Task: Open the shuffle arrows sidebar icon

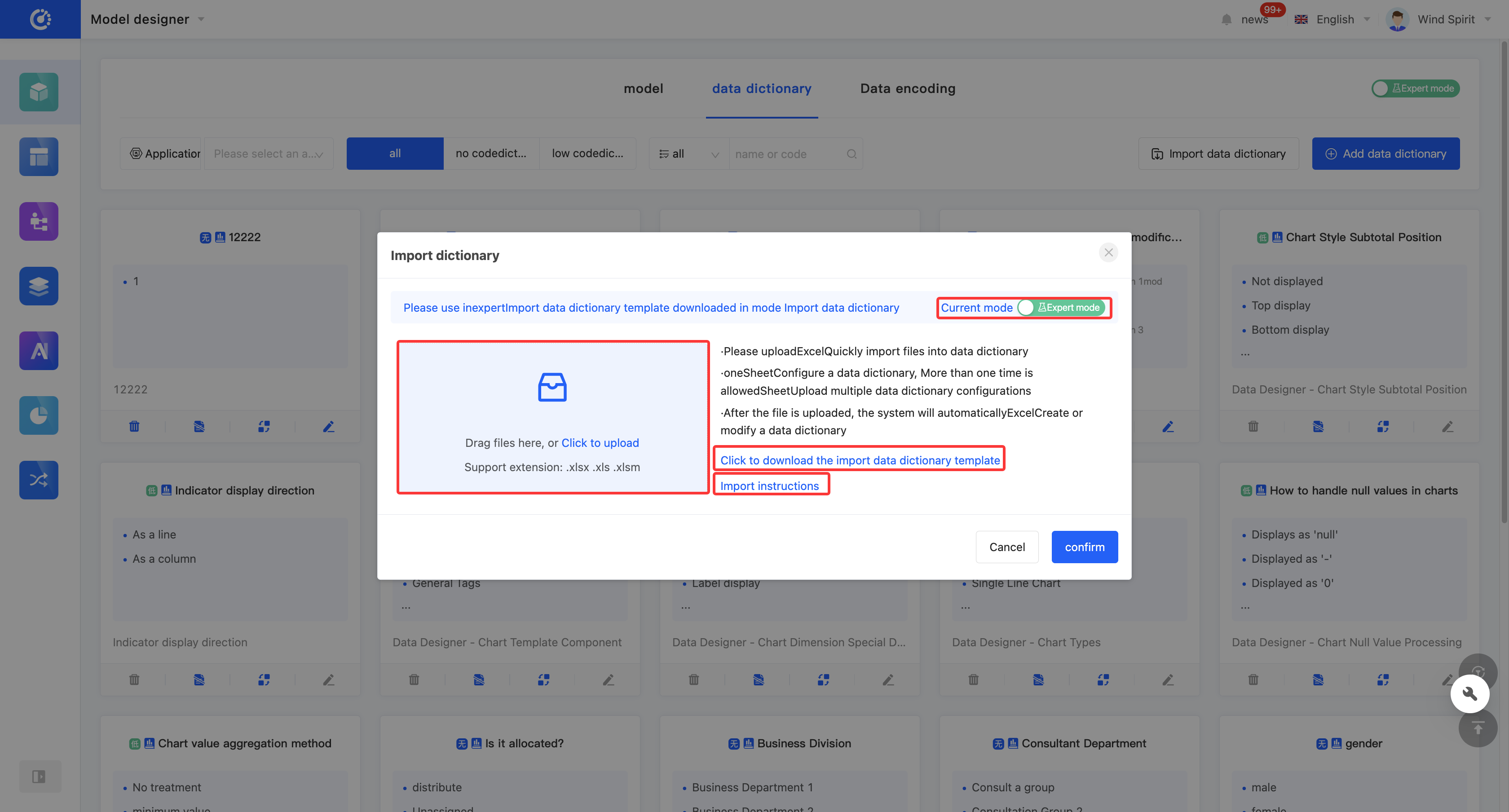Action: coord(39,480)
